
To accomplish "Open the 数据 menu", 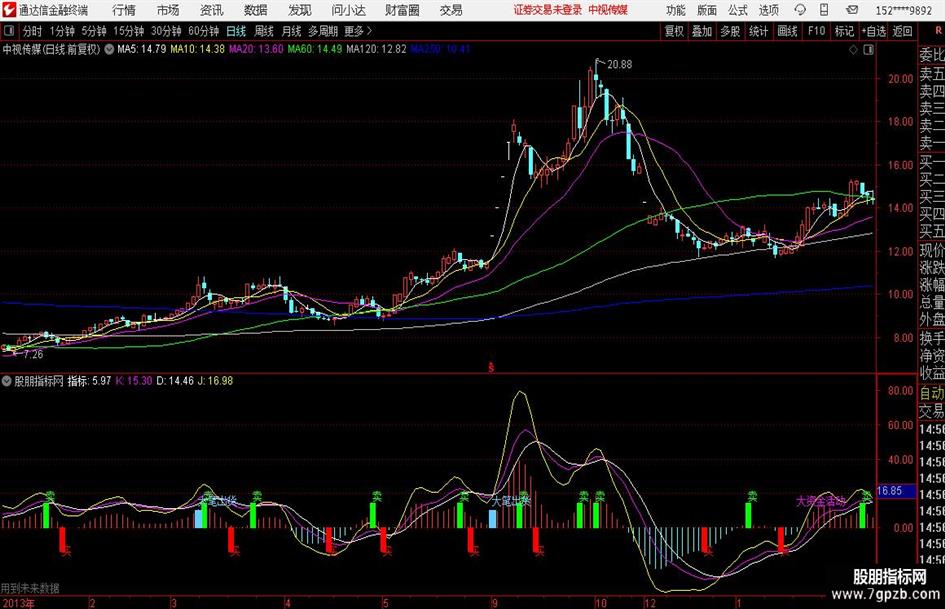I will coord(256,10).
